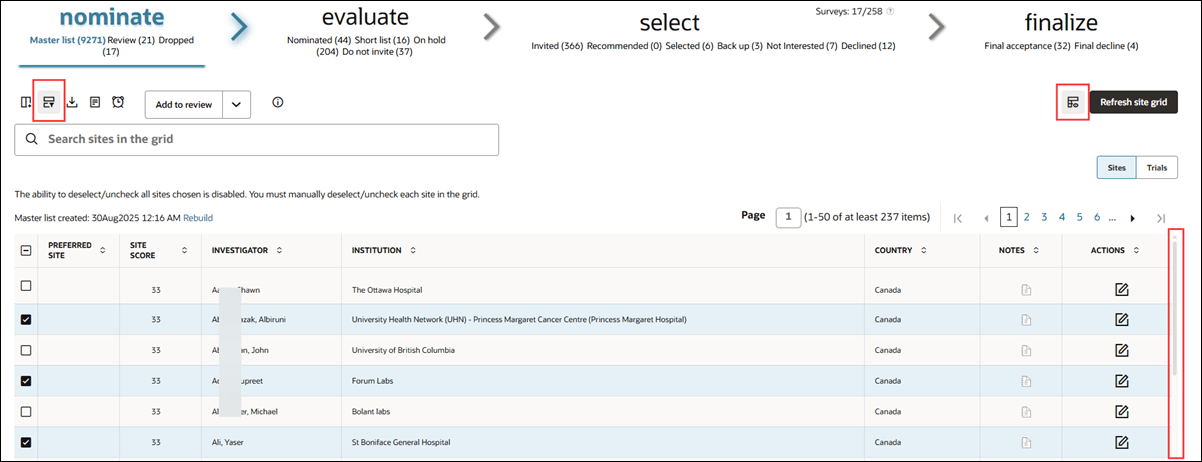Open the finalize stage tab
This screenshot has height=462, width=1202.
pos(1061,22)
